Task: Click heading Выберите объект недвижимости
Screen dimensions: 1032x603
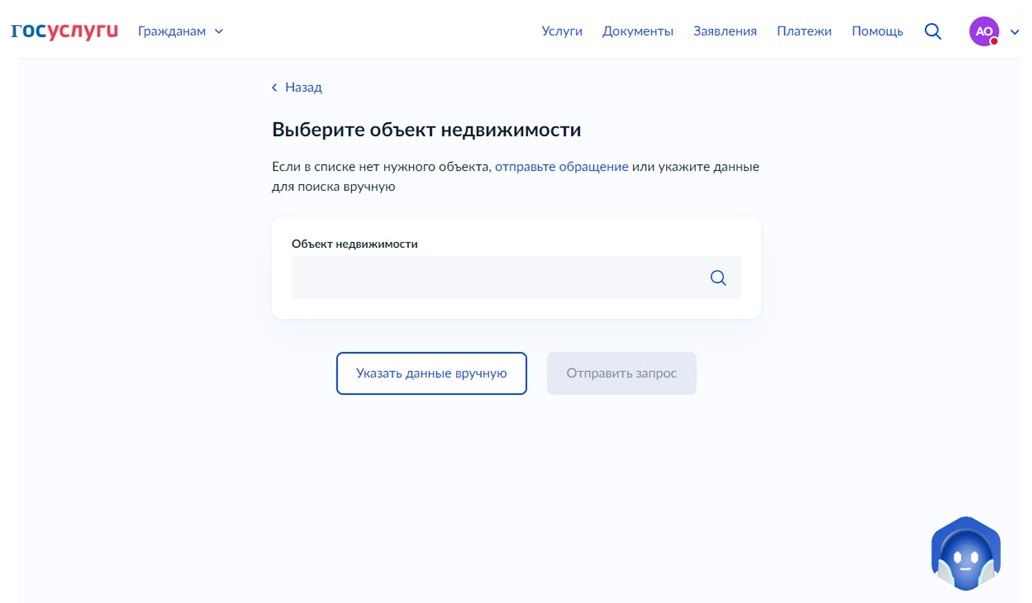Action: (426, 130)
